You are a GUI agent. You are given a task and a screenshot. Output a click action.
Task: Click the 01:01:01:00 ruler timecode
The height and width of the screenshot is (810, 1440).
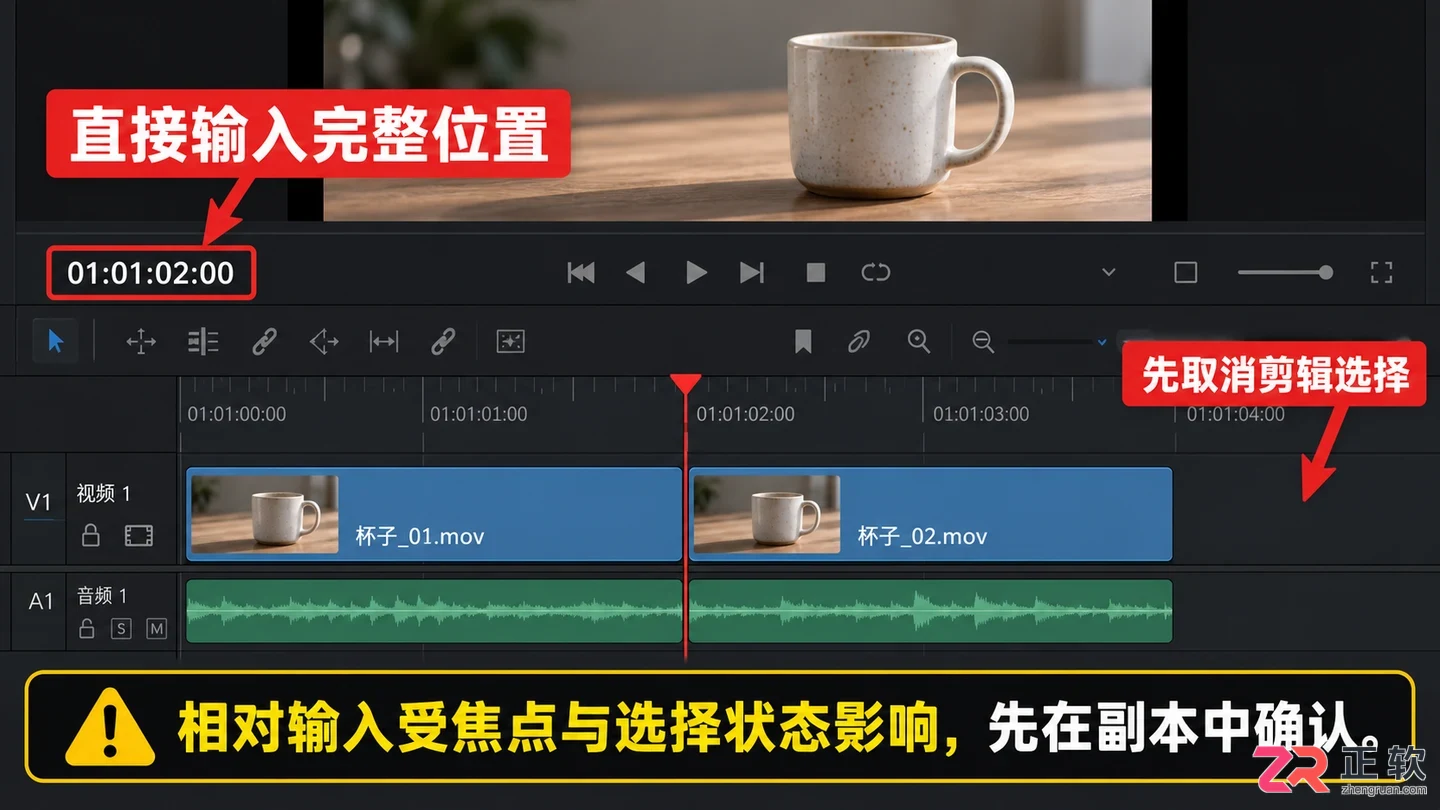pyautogui.click(x=479, y=414)
